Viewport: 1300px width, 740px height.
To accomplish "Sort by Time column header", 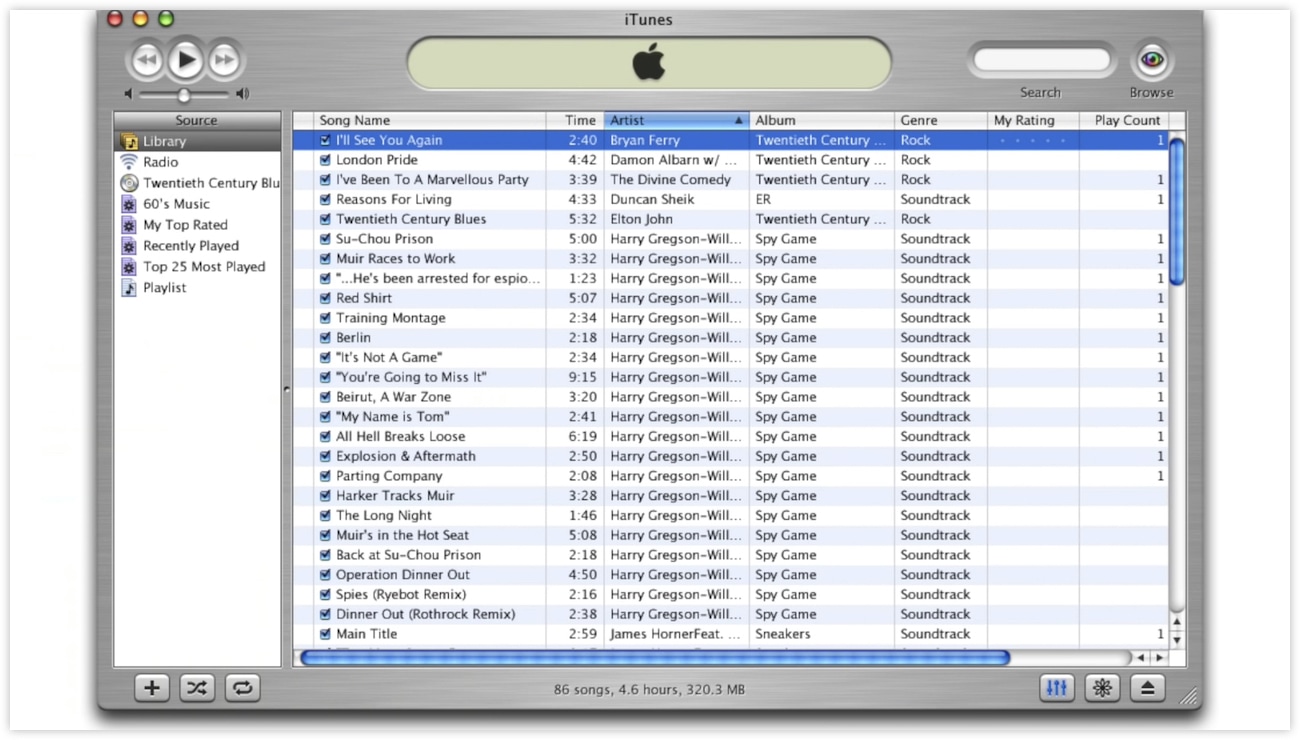I will (x=575, y=120).
